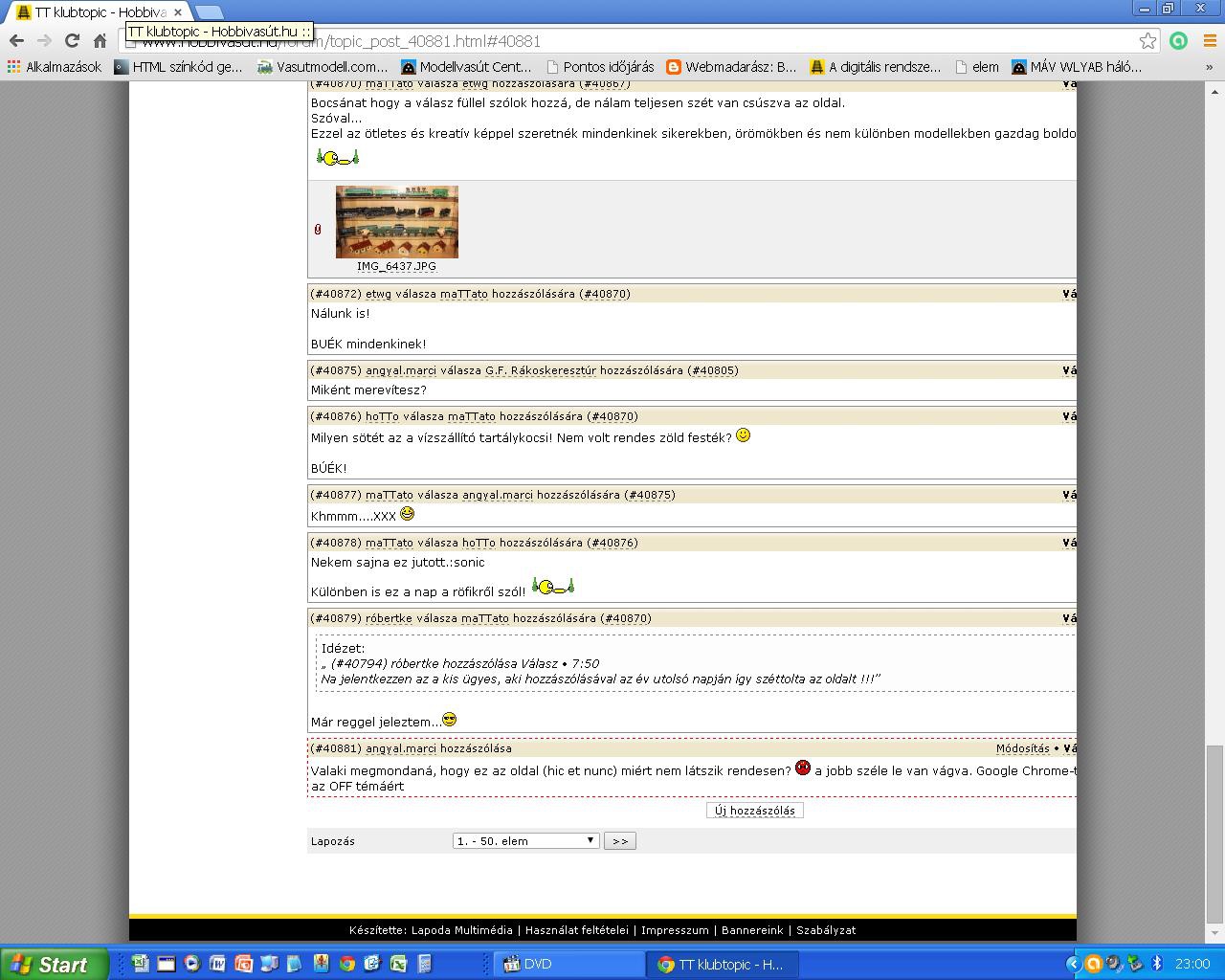
Task: Click the DVD taskbar window button
Action: pos(565,964)
